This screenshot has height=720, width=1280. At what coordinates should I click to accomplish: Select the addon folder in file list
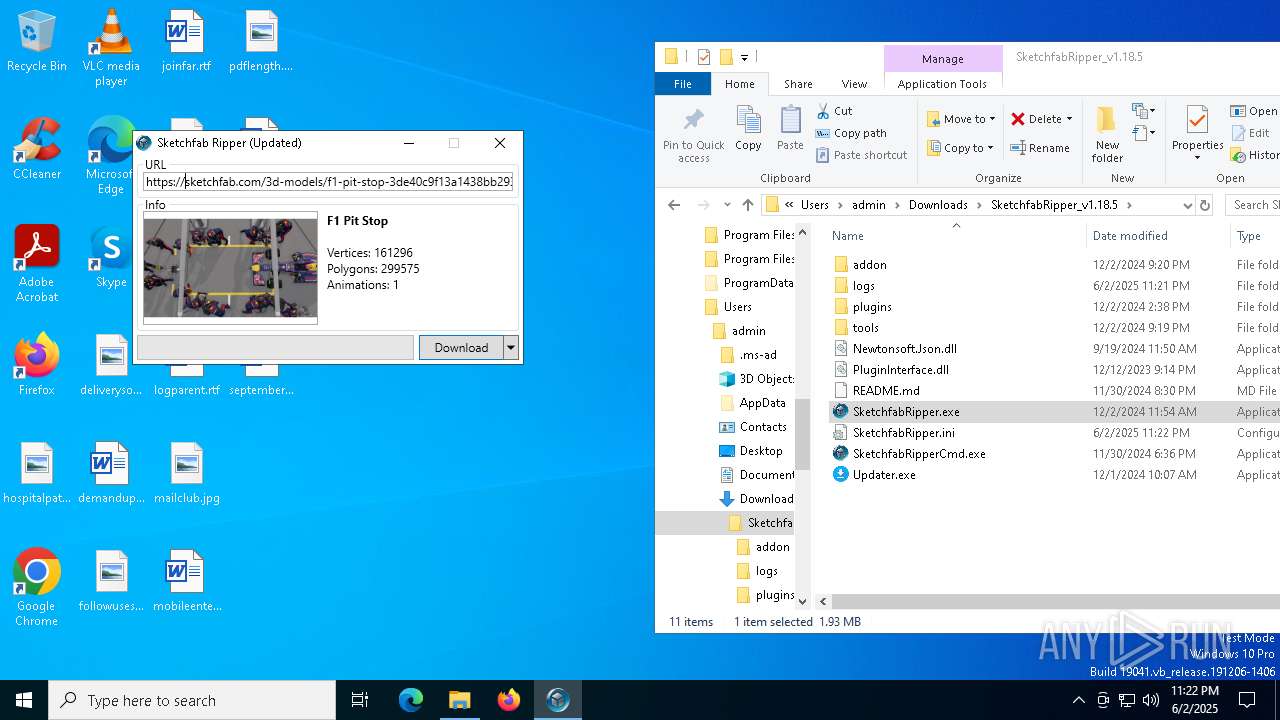coord(869,265)
